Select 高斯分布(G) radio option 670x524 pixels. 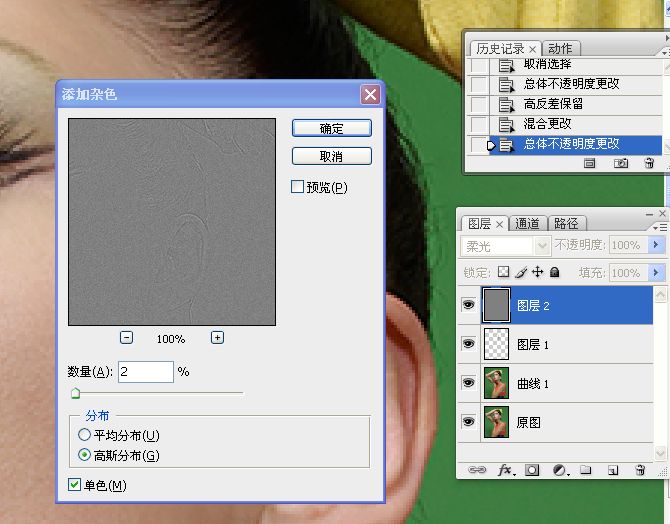pos(84,455)
